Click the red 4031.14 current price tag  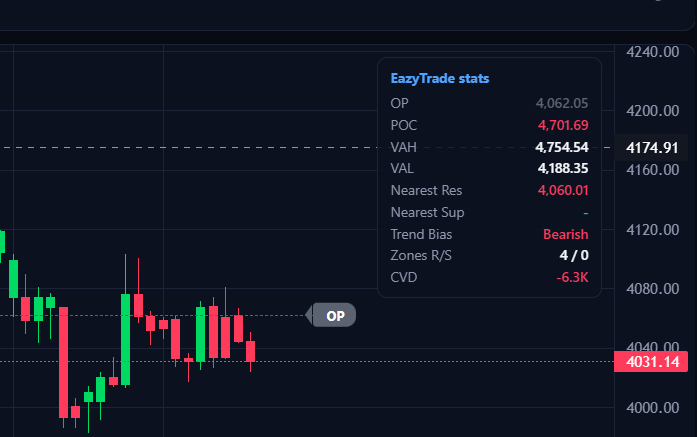pyautogui.click(x=651, y=361)
